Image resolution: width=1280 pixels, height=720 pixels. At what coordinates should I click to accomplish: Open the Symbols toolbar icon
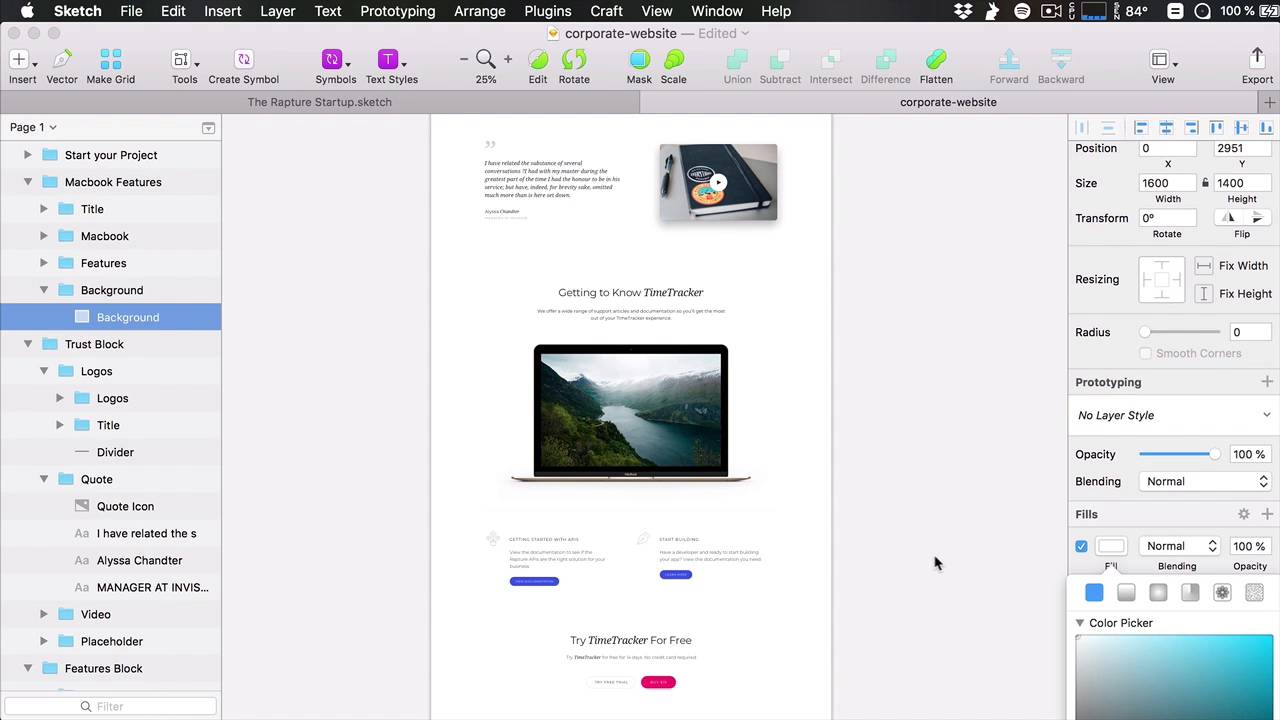[x=332, y=59]
